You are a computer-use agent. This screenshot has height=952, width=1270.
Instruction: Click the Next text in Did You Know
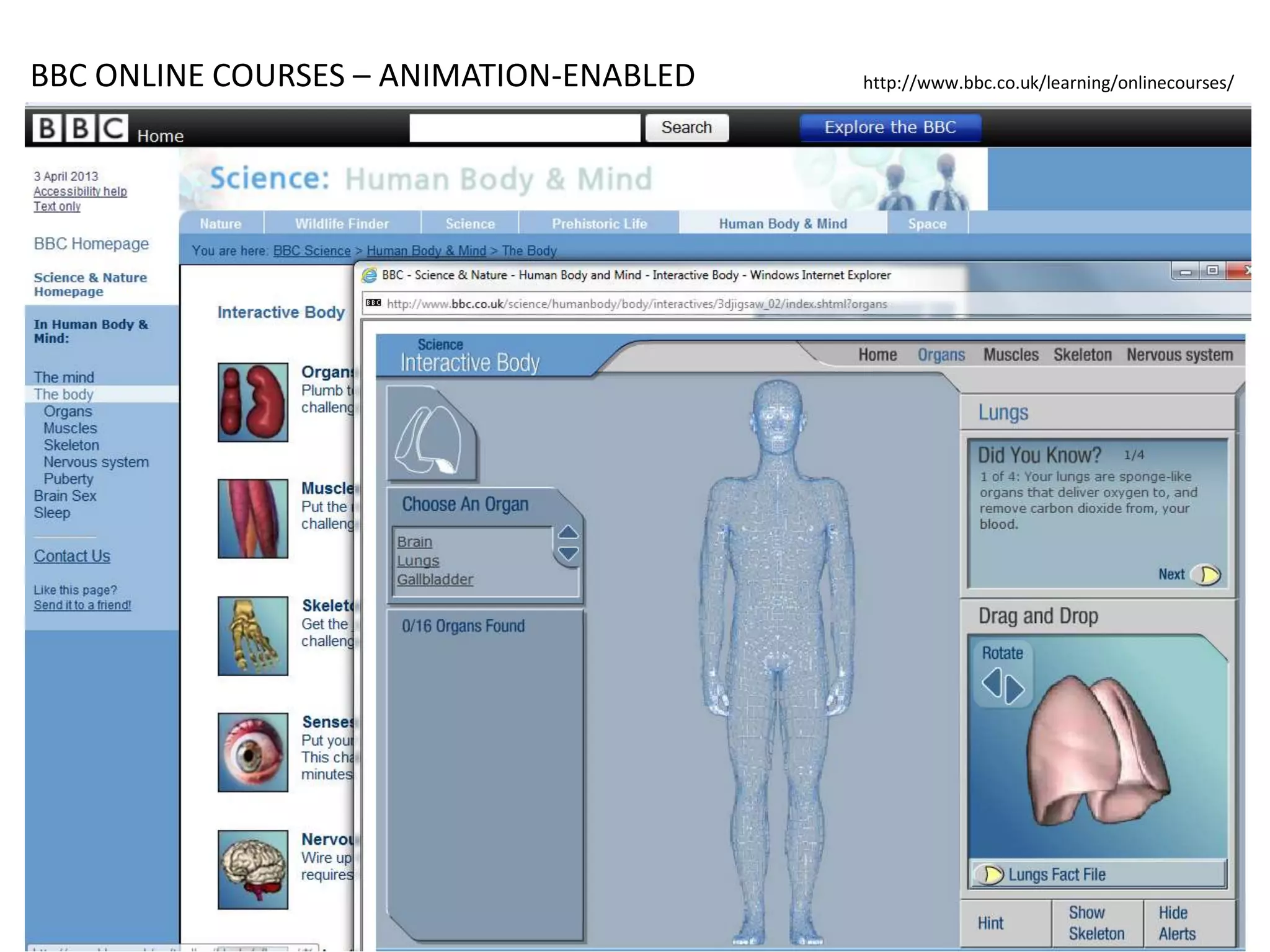pos(1171,575)
